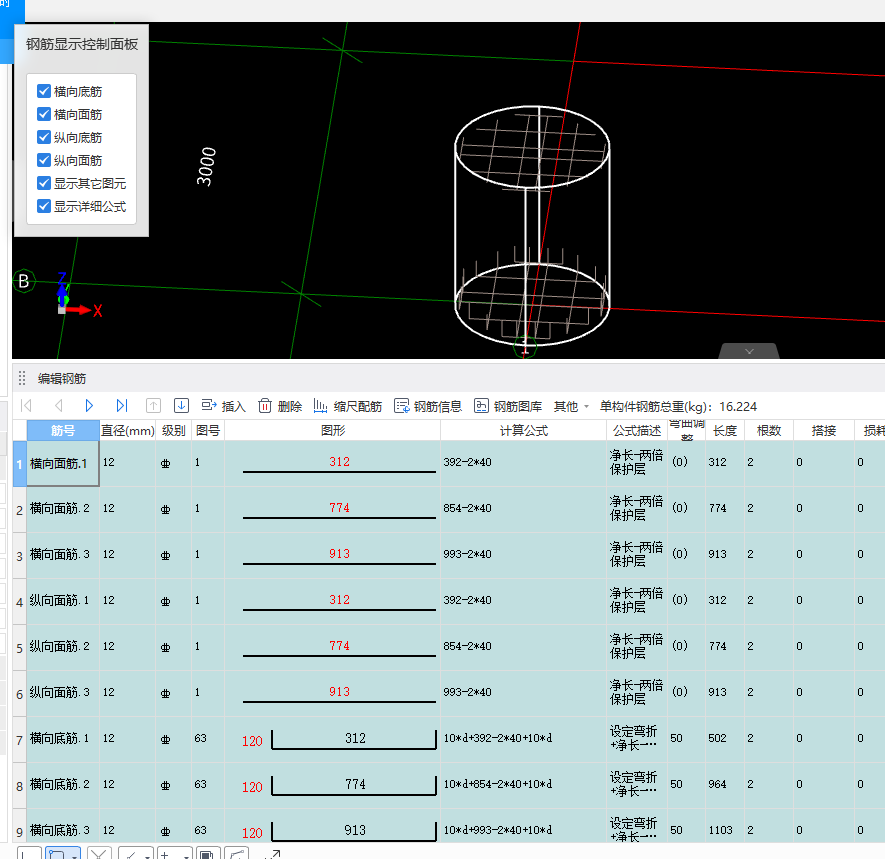Click shape value 774 in row 5

[x=339, y=646]
